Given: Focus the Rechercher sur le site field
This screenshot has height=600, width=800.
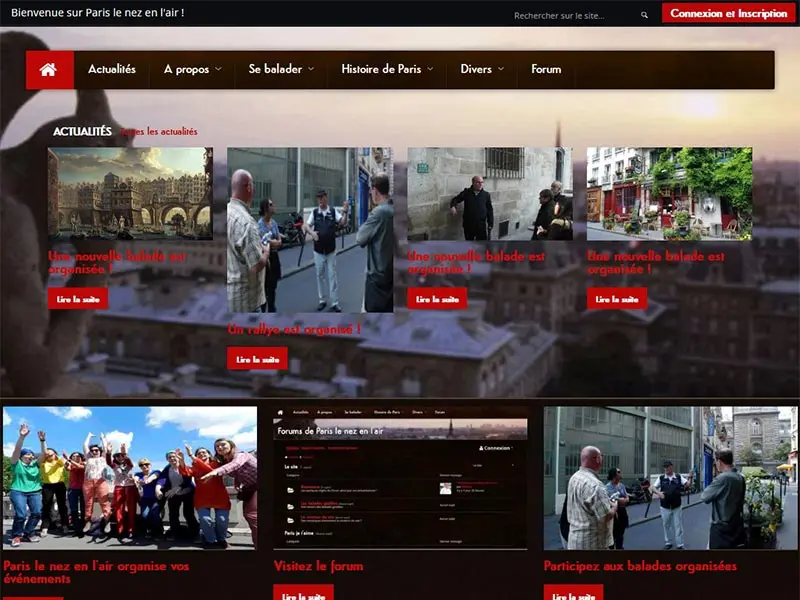Looking at the screenshot, I should (570, 16).
